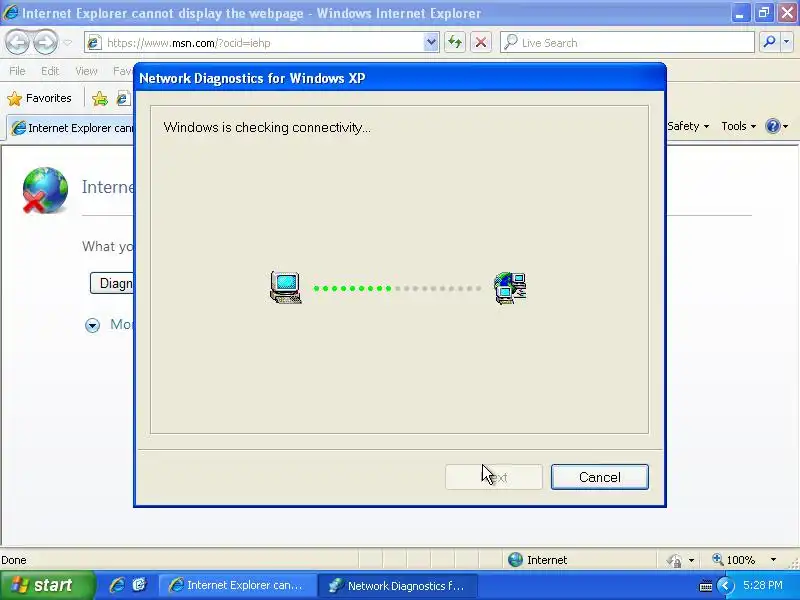Click the connectivity progress dots indicator
Screen dimensions: 800x600
(x=397, y=288)
